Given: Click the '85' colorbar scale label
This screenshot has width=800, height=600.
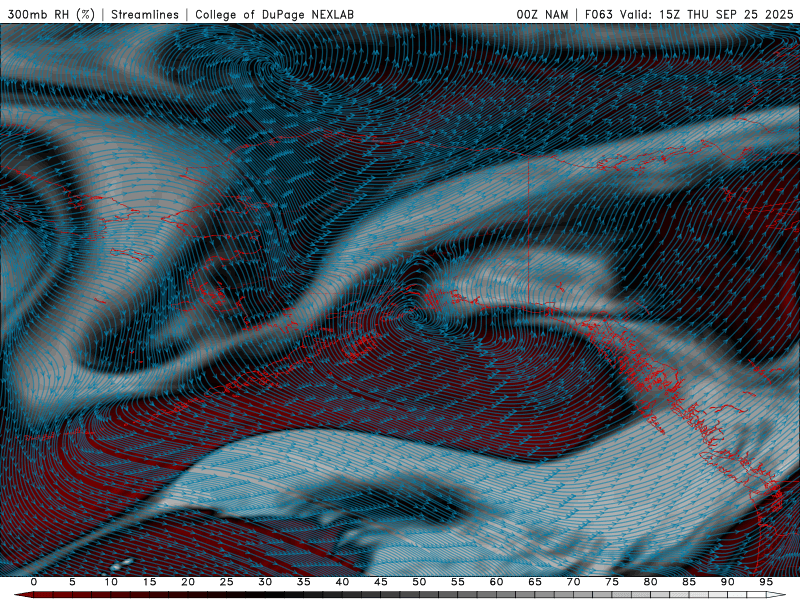Looking at the screenshot, I should click(x=689, y=582).
